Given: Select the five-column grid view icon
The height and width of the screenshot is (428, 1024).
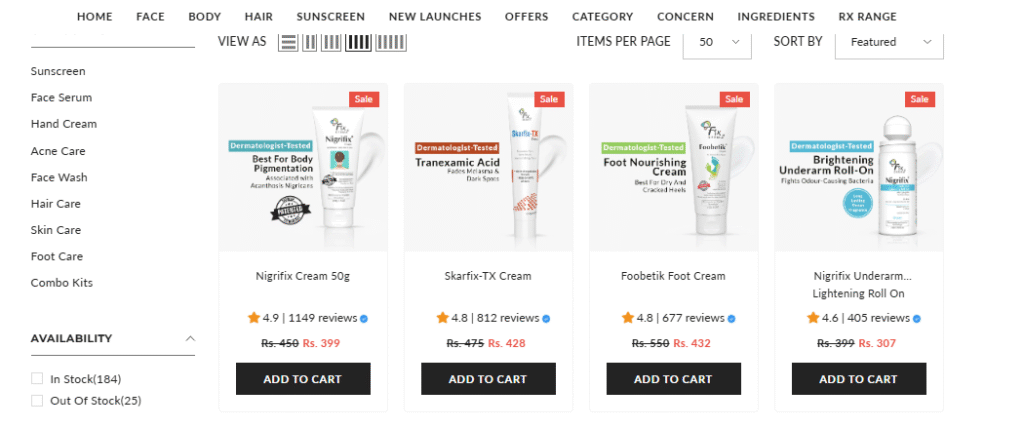Looking at the screenshot, I should (x=391, y=42).
